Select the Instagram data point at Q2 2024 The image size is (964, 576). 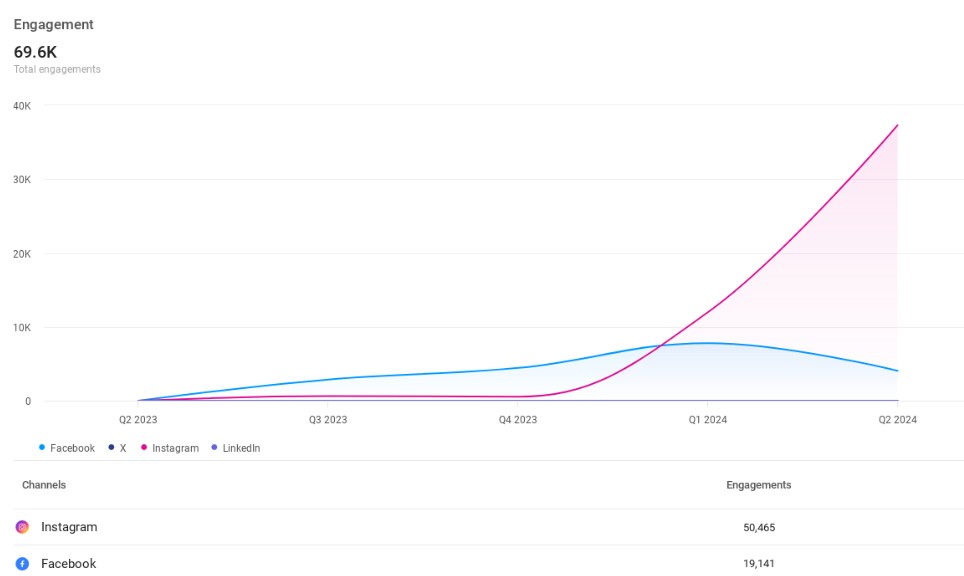click(x=897, y=125)
